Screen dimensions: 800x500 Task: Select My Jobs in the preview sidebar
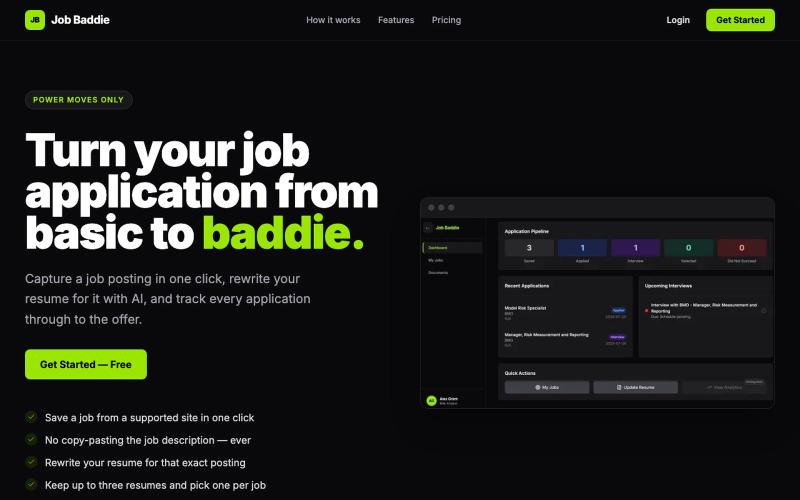436,260
